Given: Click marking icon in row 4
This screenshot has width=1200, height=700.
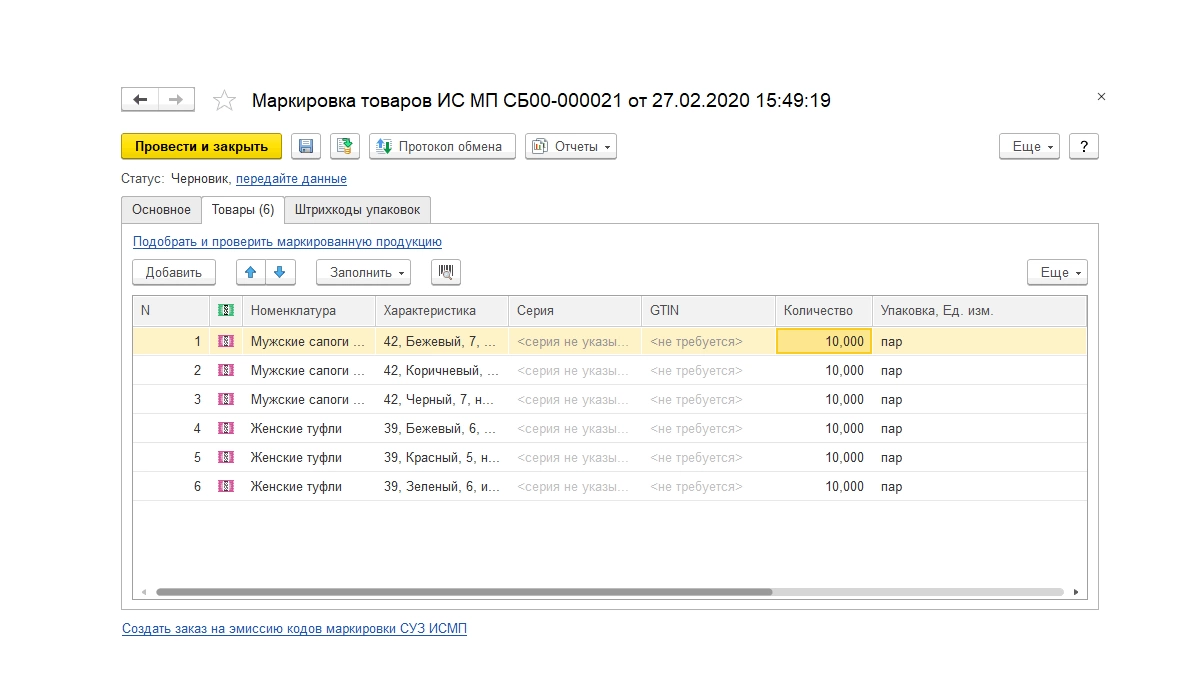Looking at the screenshot, I should tap(226, 428).
